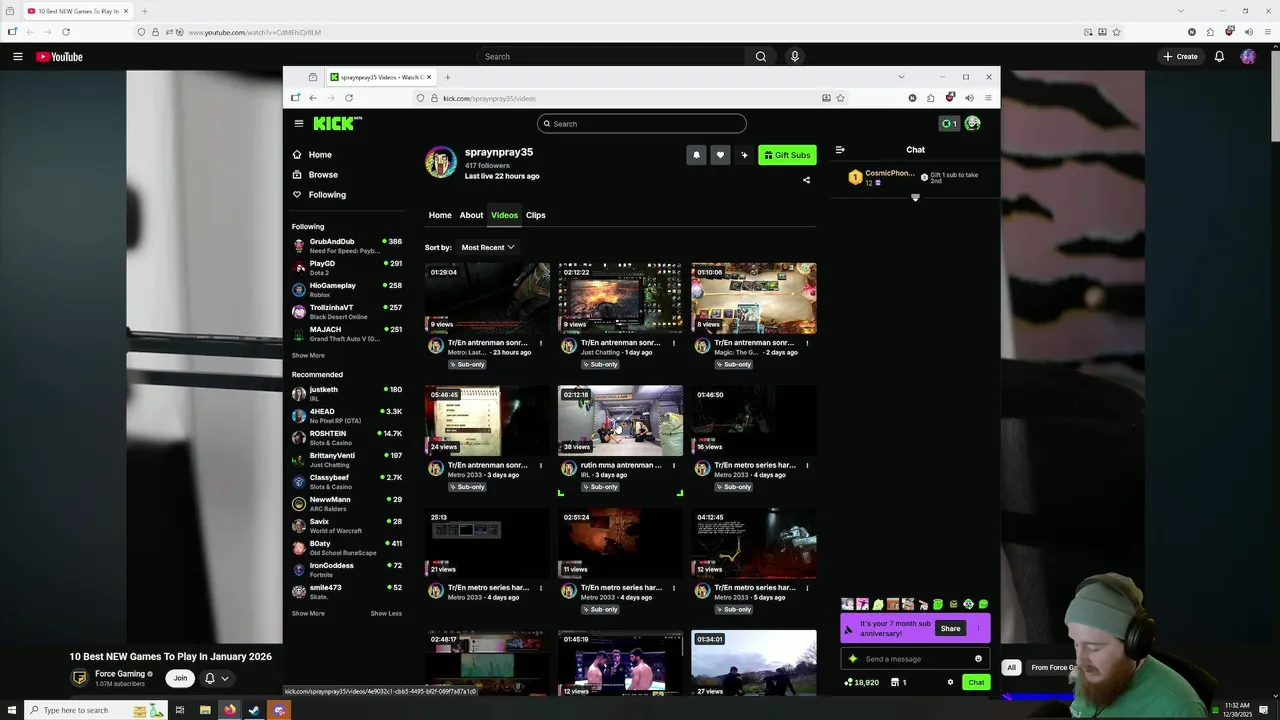
Task: Click the heart follow button
Action: point(720,155)
